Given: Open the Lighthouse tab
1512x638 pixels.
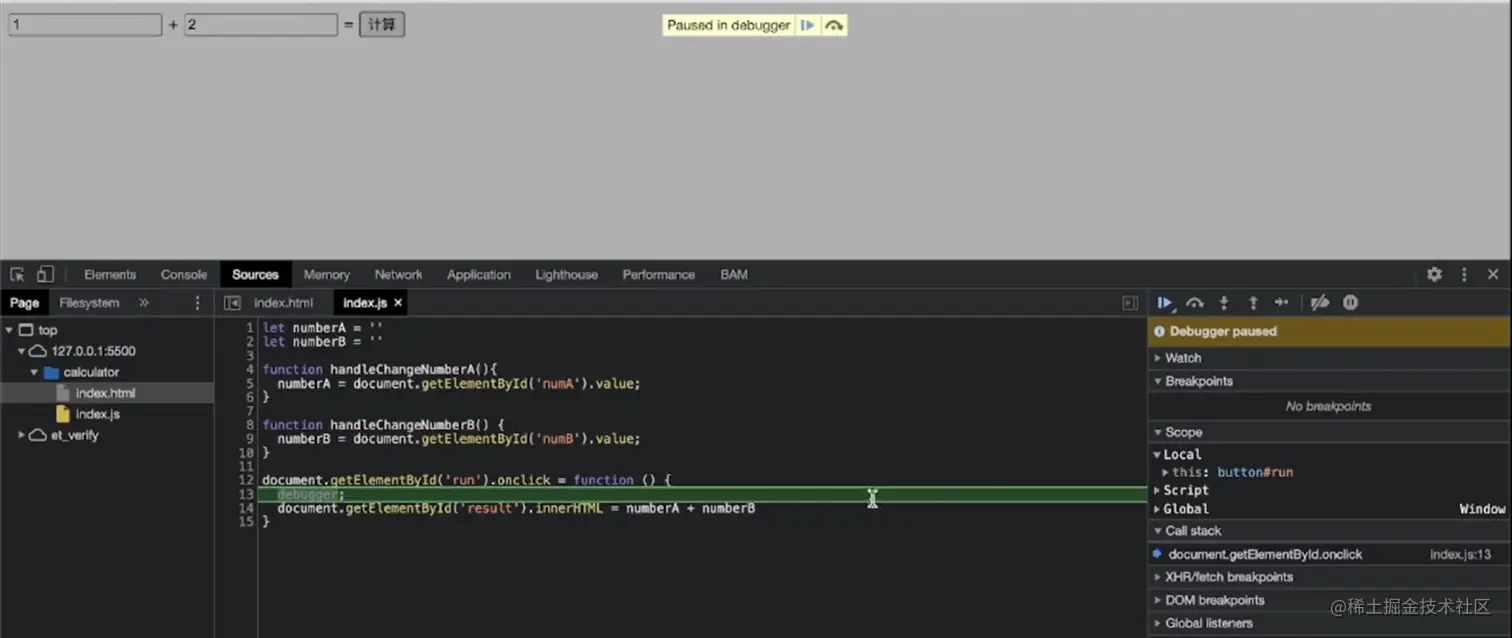Looking at the screenshot, I should [x=566, y=274].
